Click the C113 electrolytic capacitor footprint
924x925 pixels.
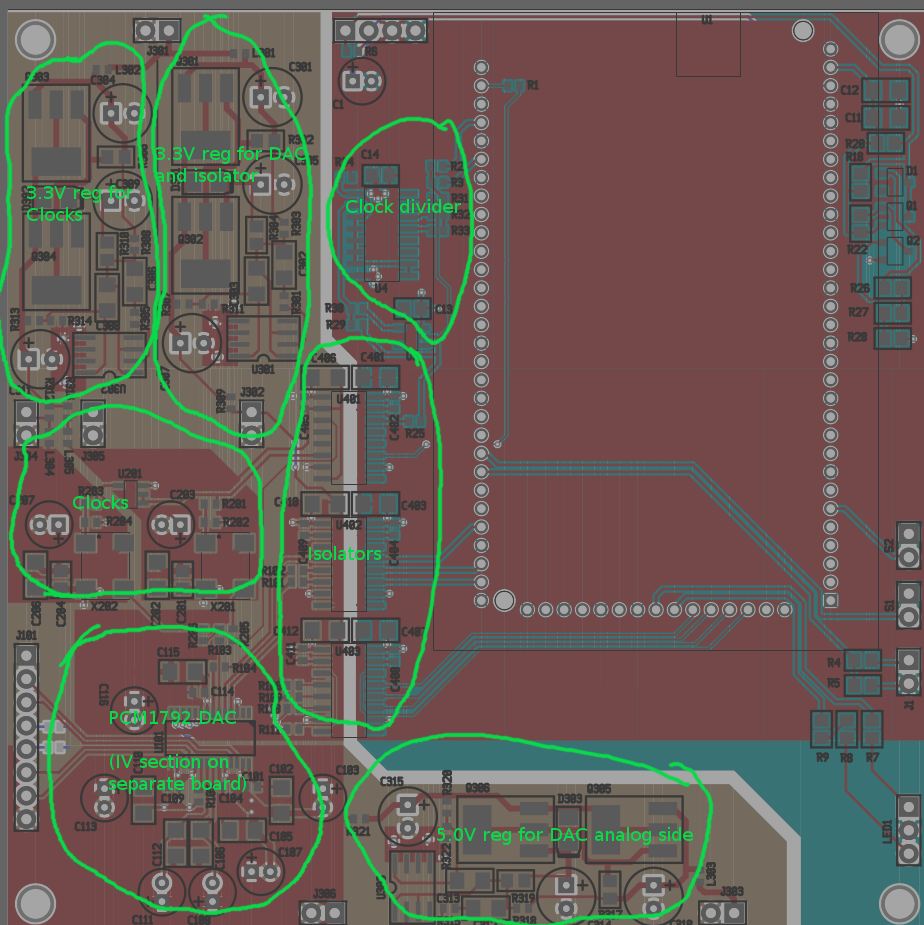pyautogui.click(x=104, y=798)
